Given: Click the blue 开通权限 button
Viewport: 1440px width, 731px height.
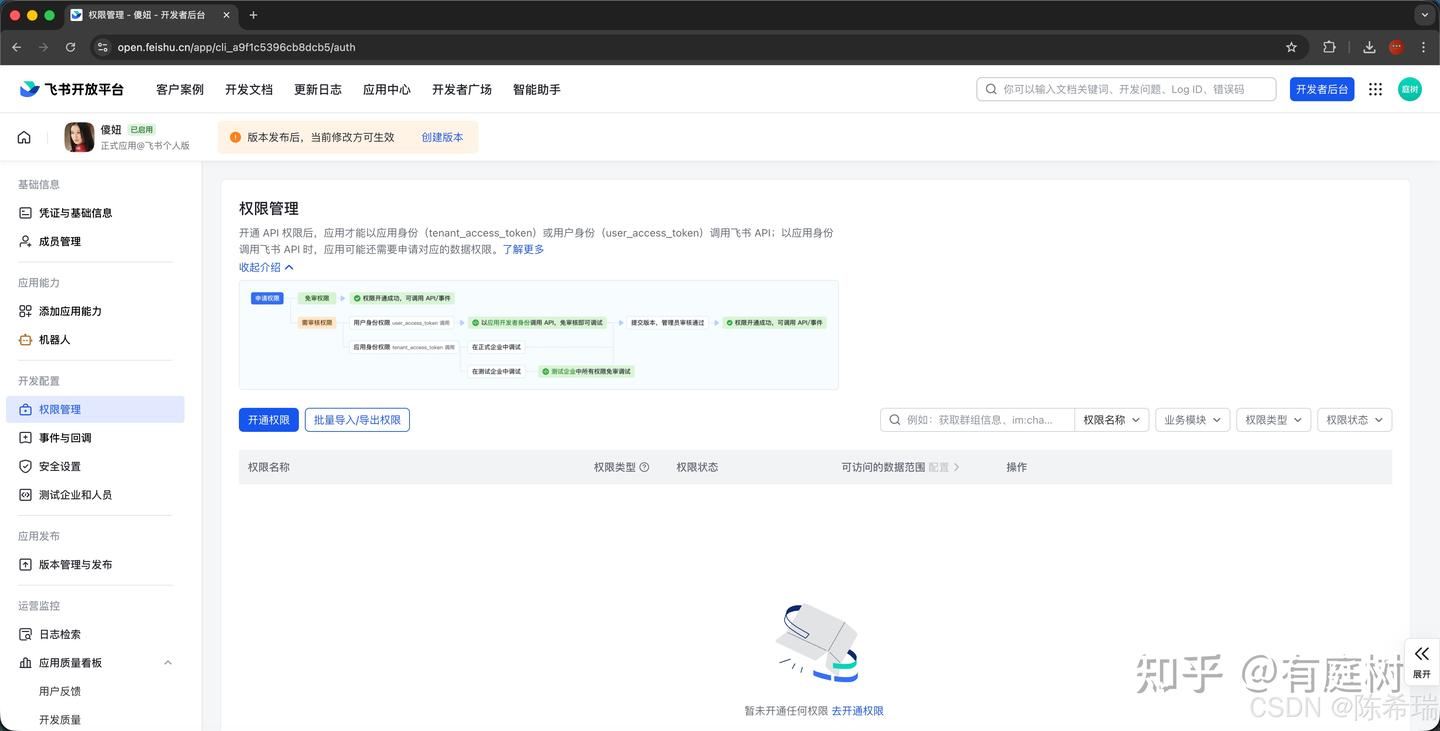Looking at the screenshot, I should coord(268,420).
